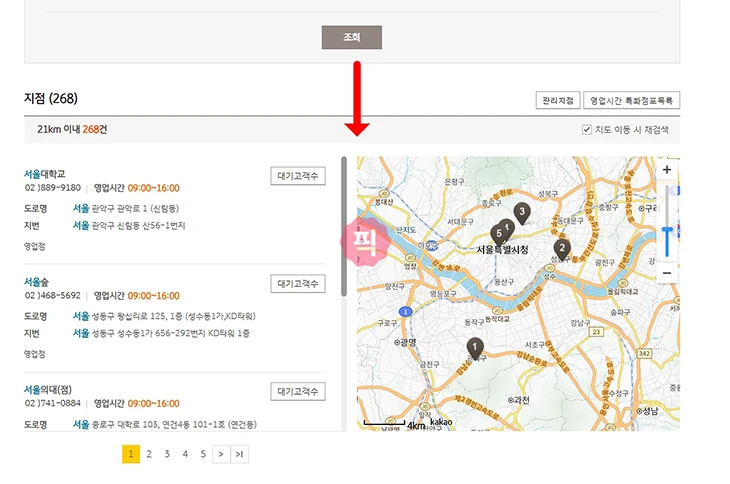This screenshot has height=484, width=730.
Task: Click route 342 shield on the map
Action: click(644, 354)
